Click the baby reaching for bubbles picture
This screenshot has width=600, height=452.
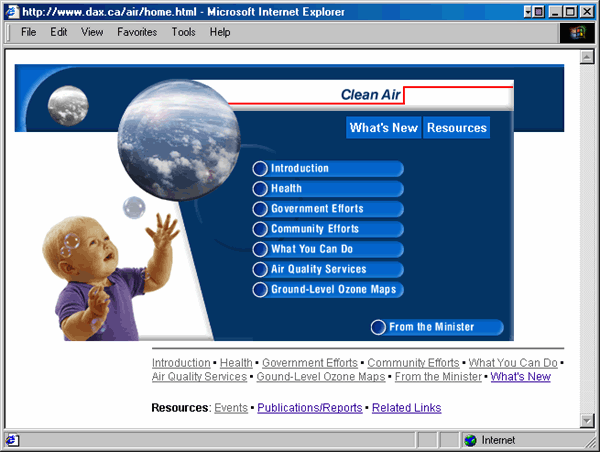tap(111, 276)
